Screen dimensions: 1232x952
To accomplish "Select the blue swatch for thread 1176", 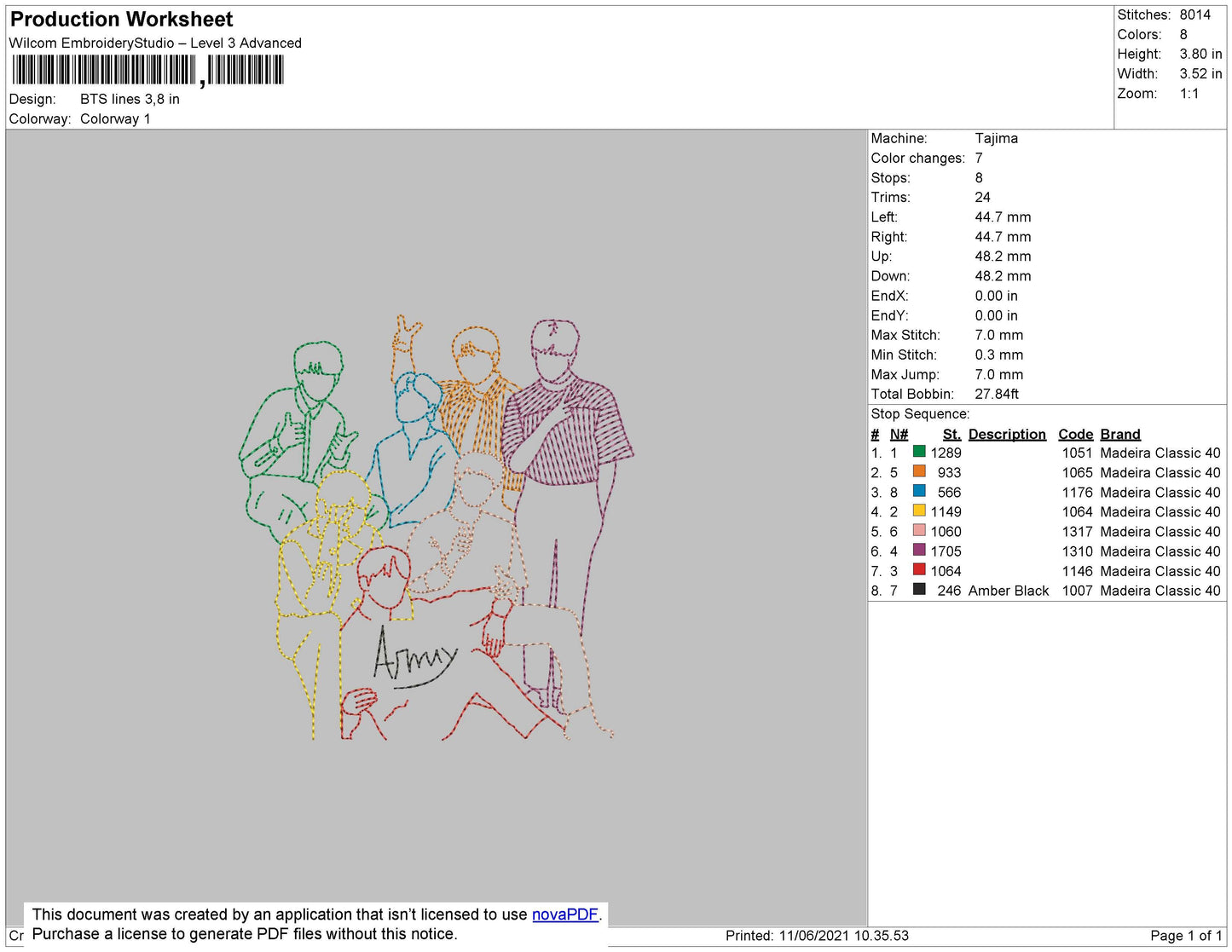I will click(x=919, y=491).
